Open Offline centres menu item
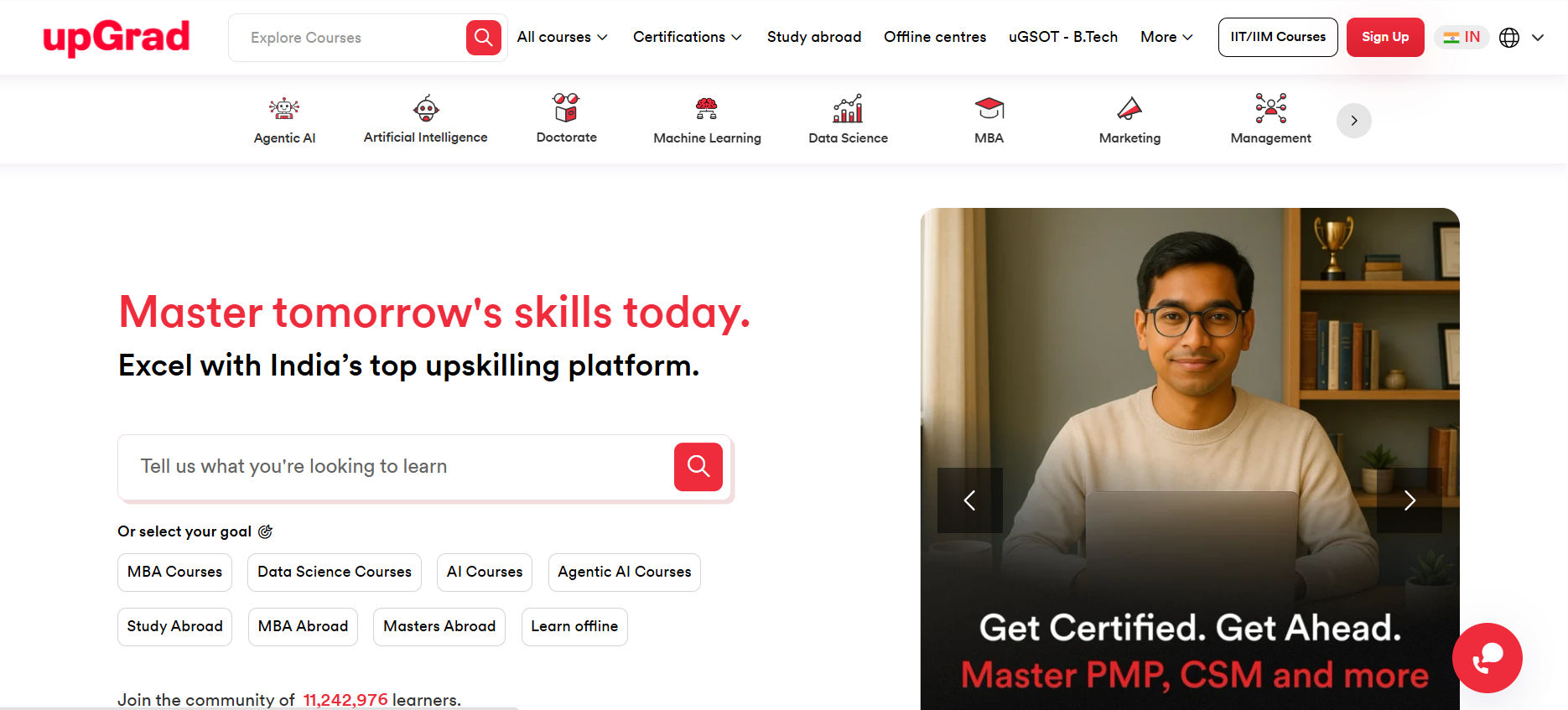This screenshot has height=710, width=1568. click(935, 37)
